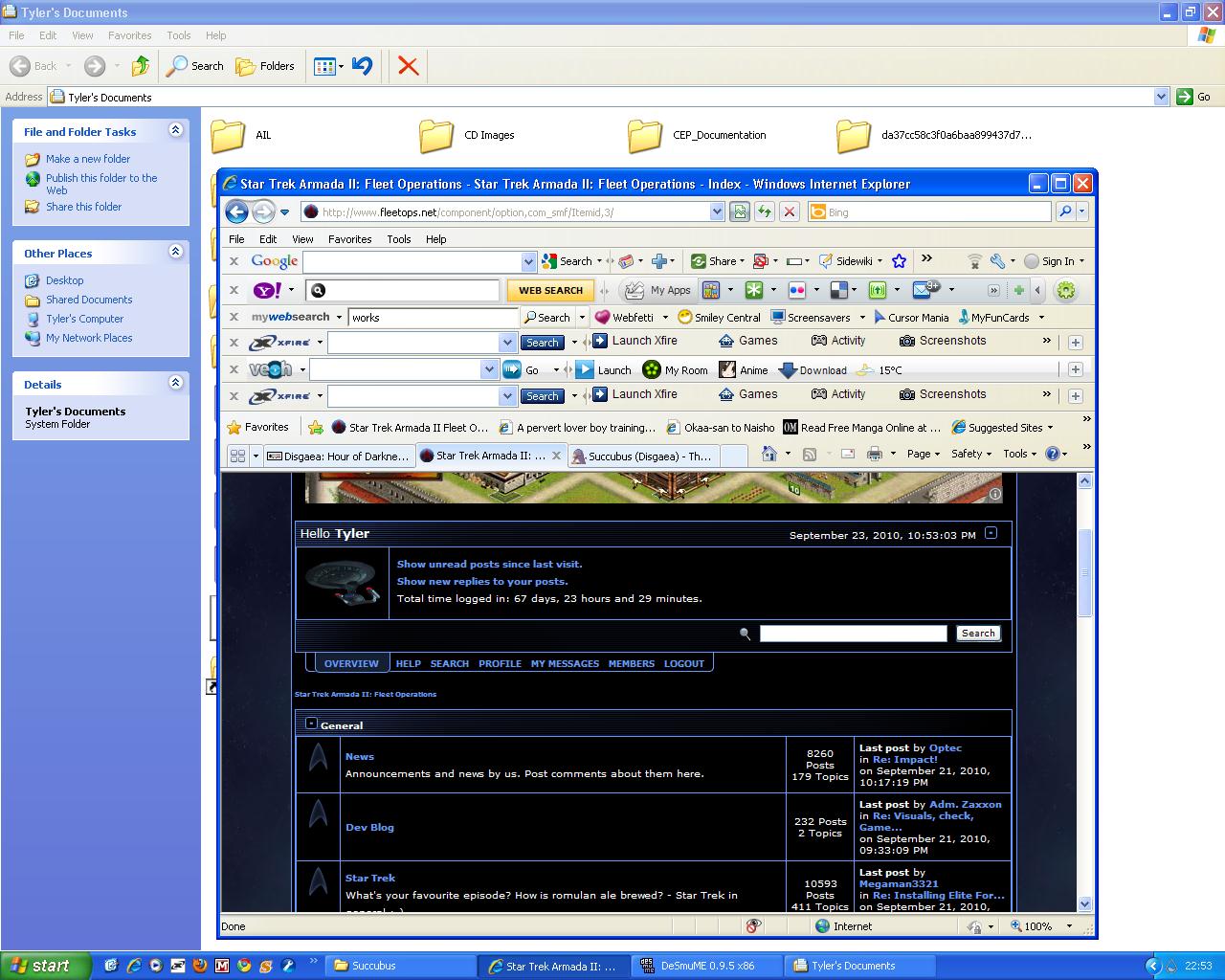Switch to the Disgaea: Hour of Darkness tab

click(338, 457)
